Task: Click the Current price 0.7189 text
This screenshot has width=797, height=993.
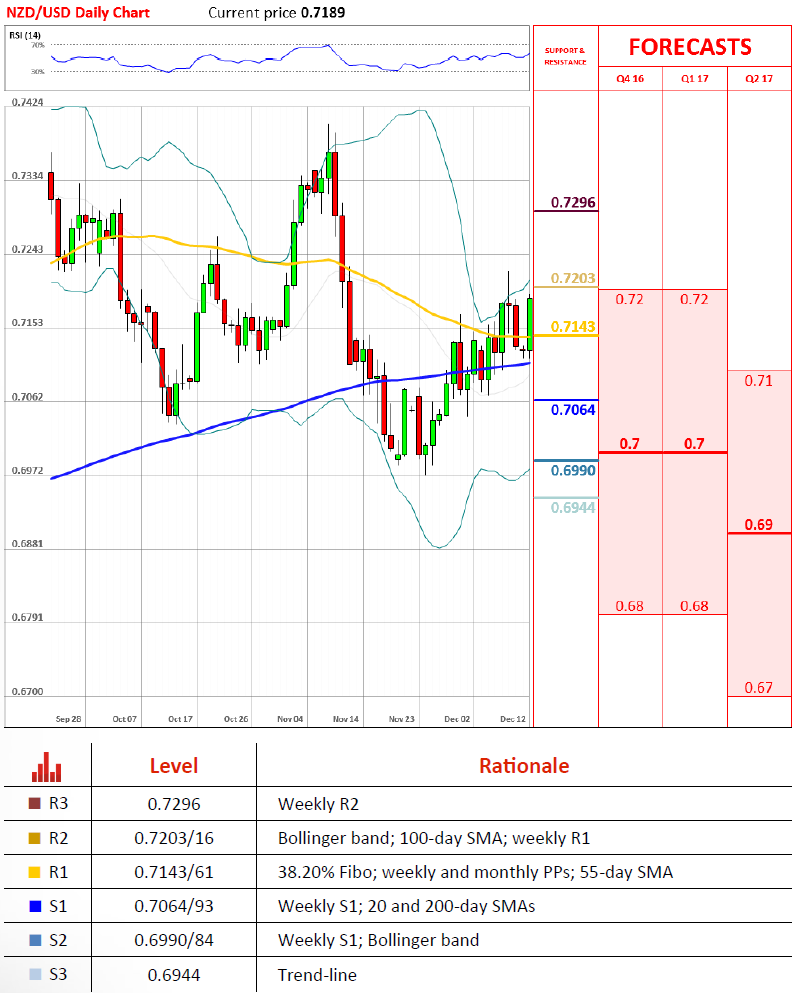Action: 277,13
